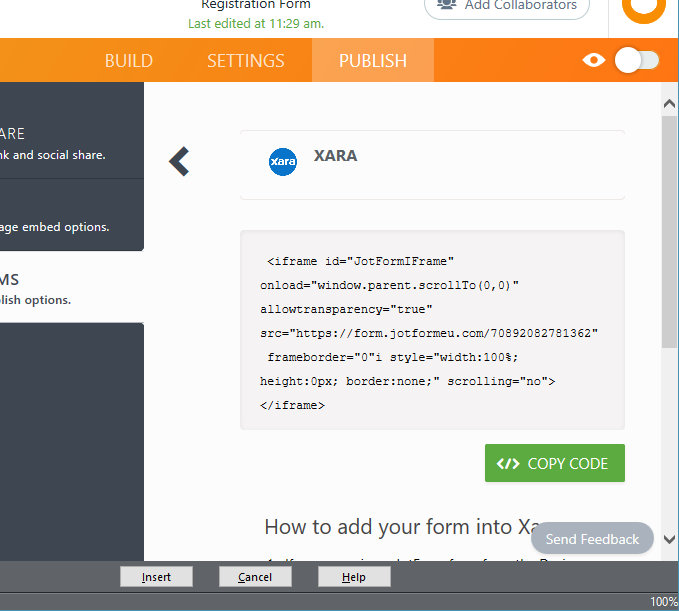679x611 pixels.
Task: Click the XARA heading text
Action: pos(336,155)
